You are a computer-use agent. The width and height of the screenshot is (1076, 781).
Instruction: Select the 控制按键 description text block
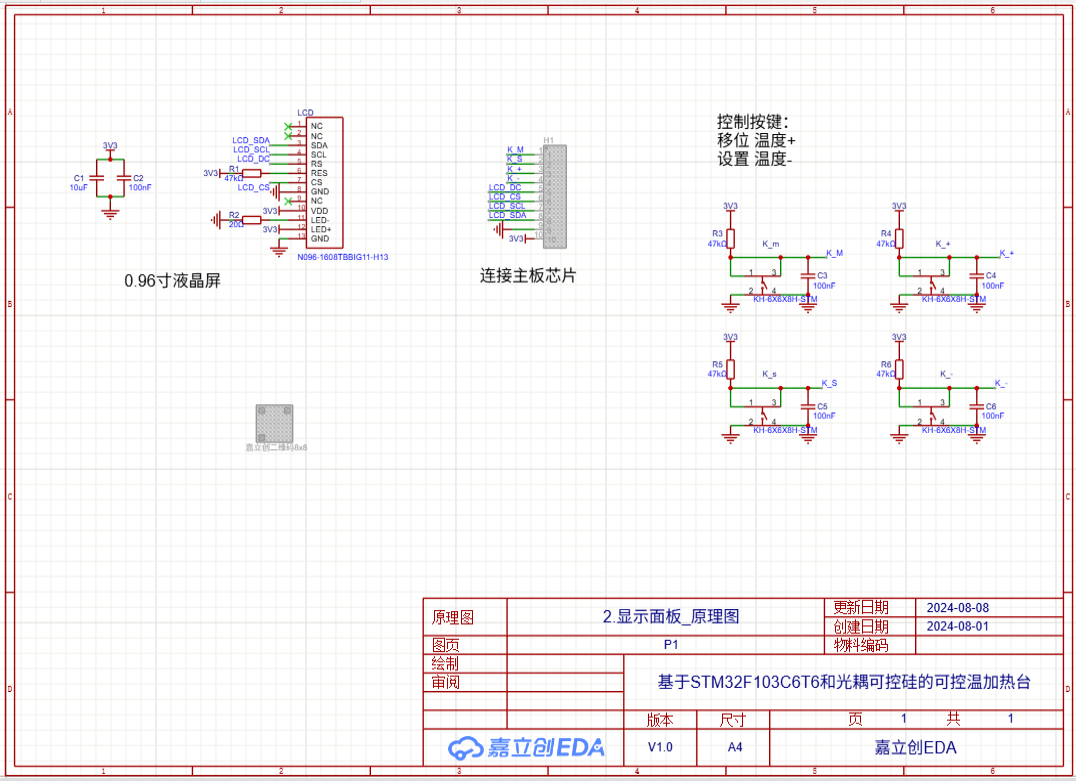click(757, 140)
